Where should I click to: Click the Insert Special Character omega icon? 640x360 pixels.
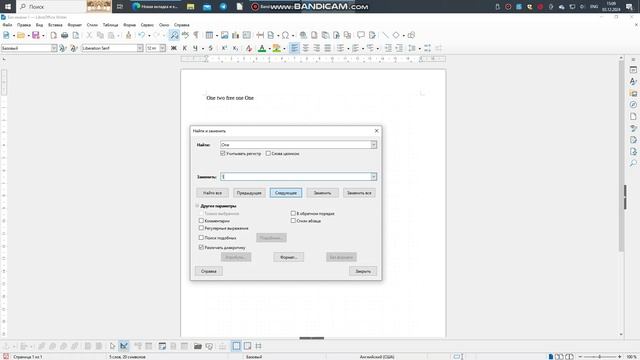pyautogui.click(x=285, y=36)
